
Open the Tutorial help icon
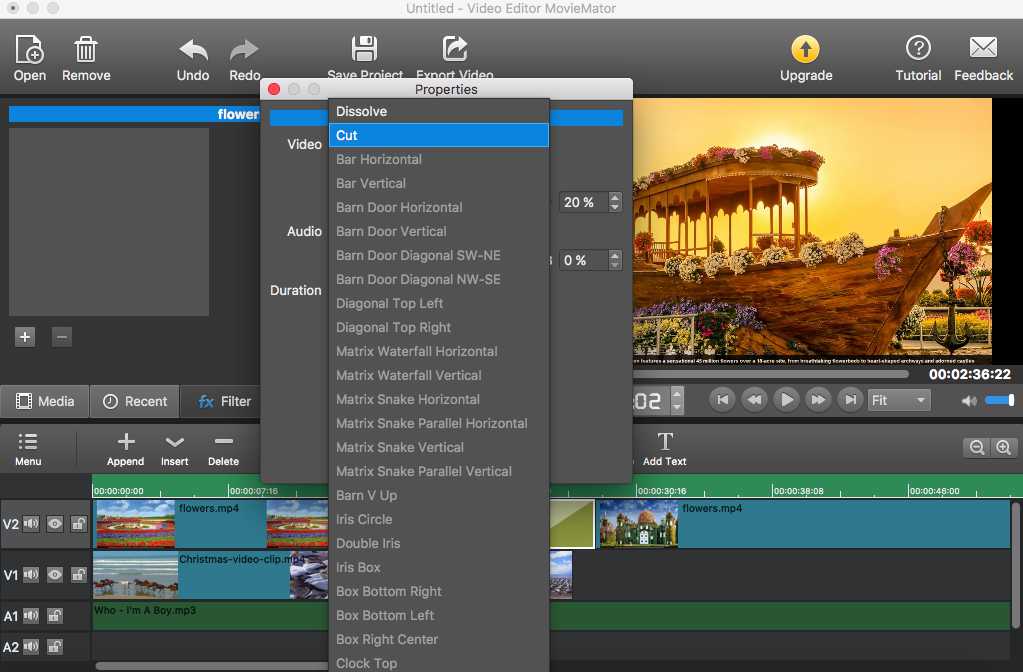pyautogui.click(x=918, y=48)
